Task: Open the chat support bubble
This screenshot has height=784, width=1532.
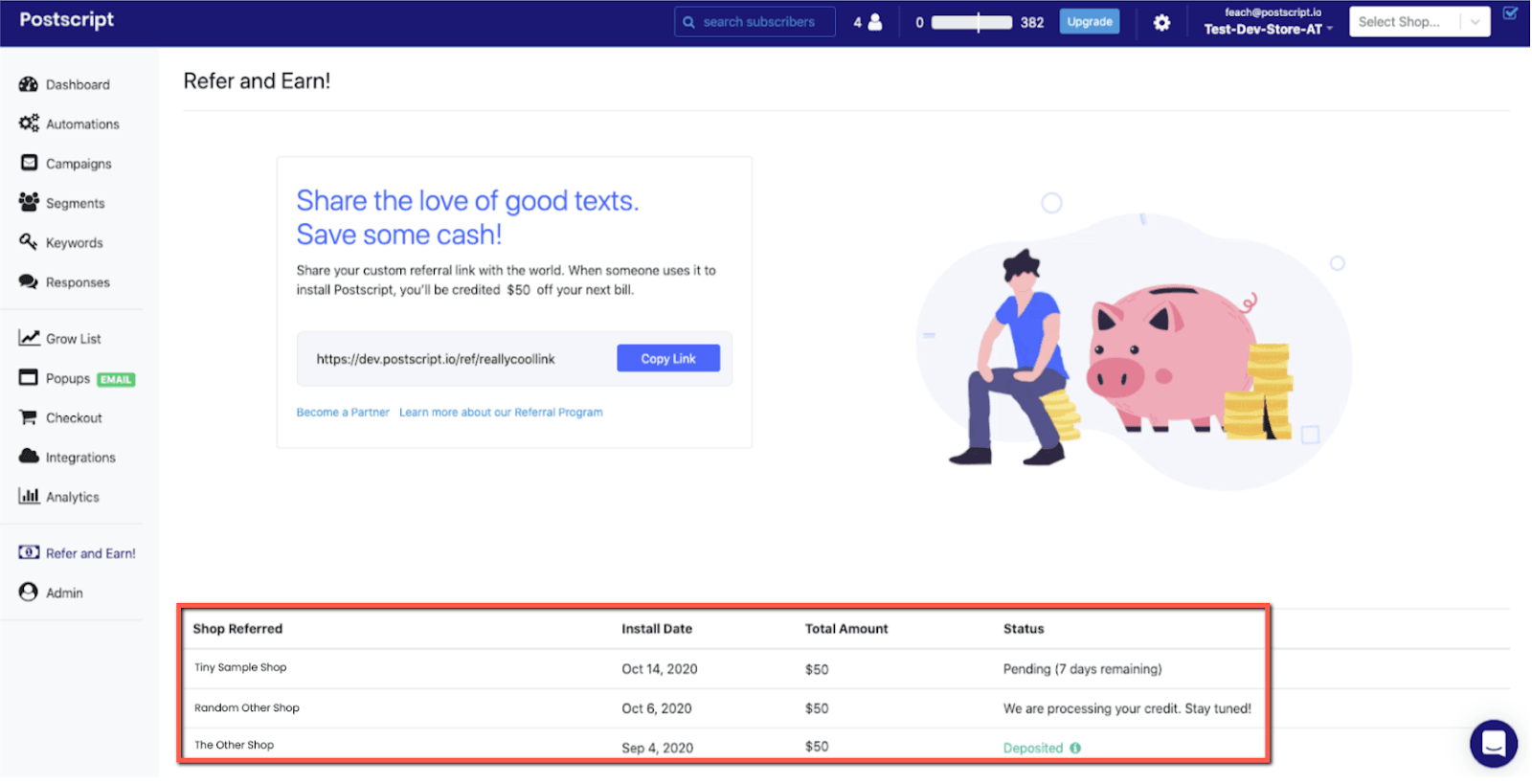Action: click(1494, 744)
